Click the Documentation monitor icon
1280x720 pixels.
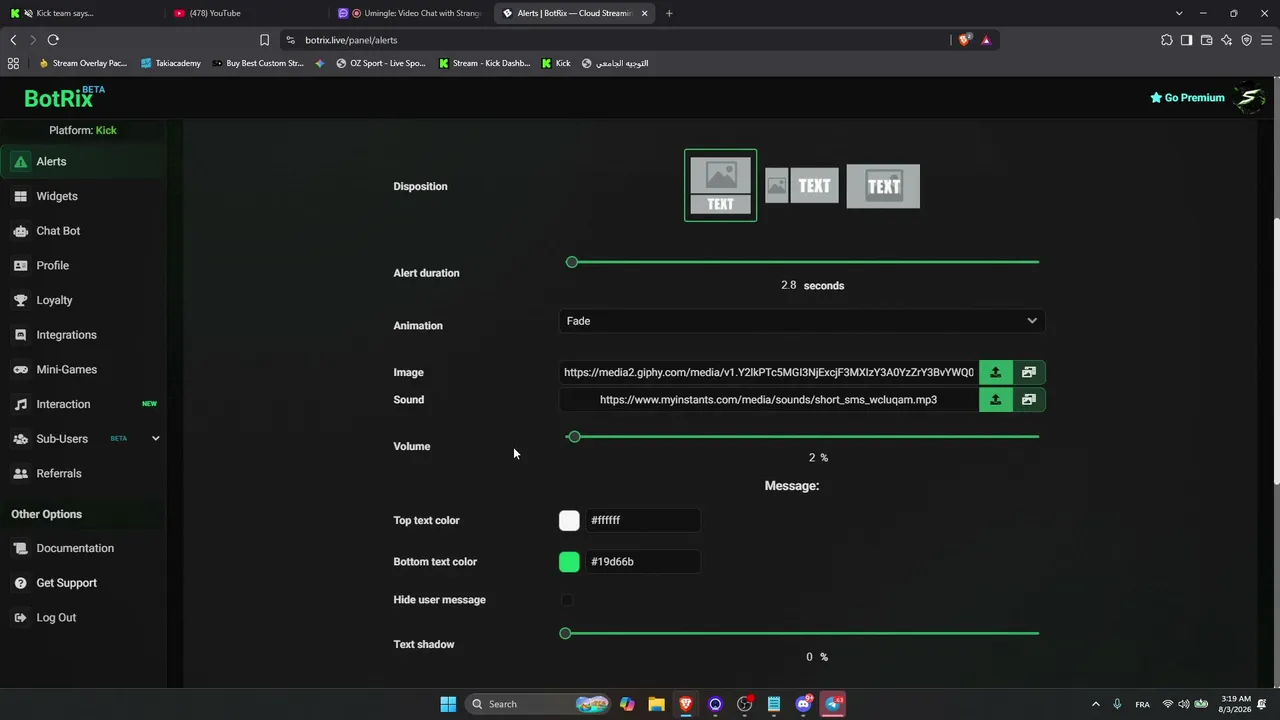click(x=20, y=548)
